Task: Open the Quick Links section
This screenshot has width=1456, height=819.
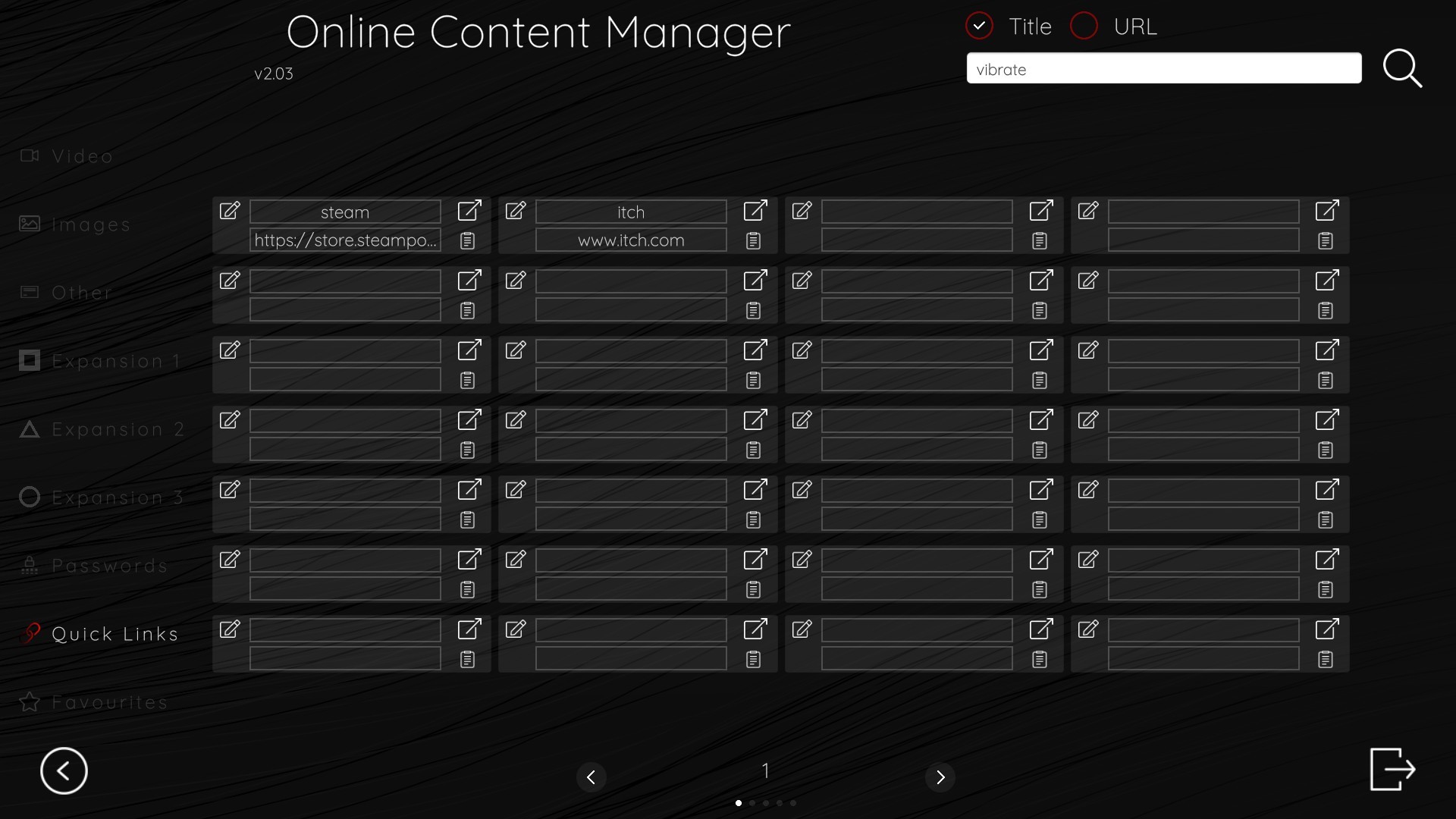Action: 114,634
